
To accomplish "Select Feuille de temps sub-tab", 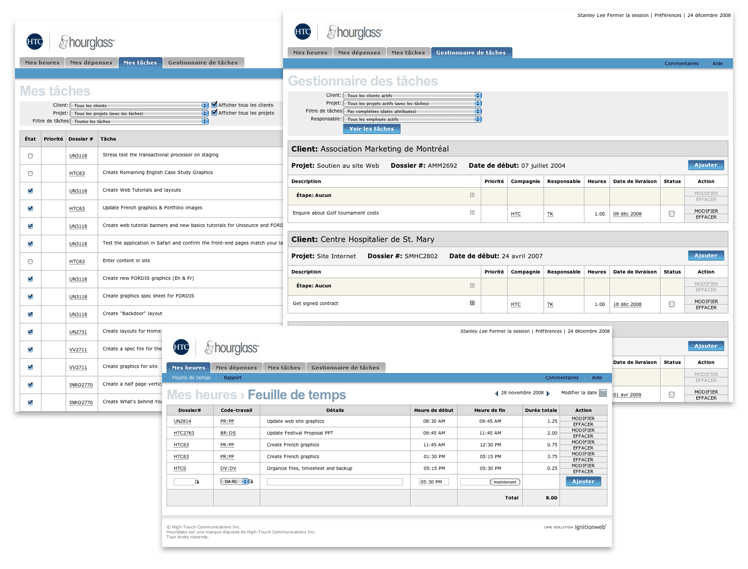I will pyautogui.click(x=191, y=378).
